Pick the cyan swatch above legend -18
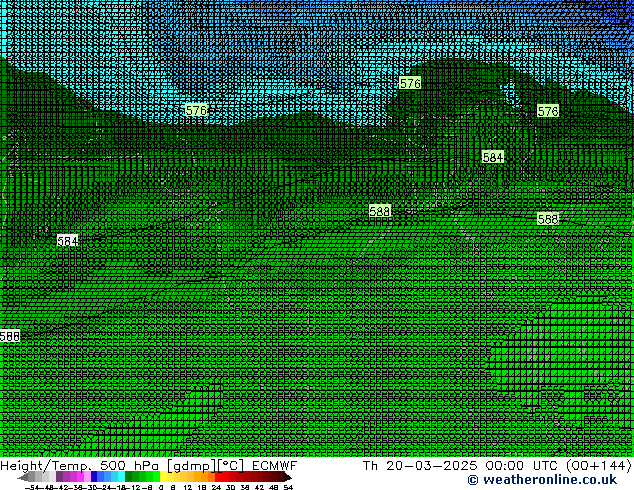The height and width of the screenshot is (490, 634). point(122,476)
